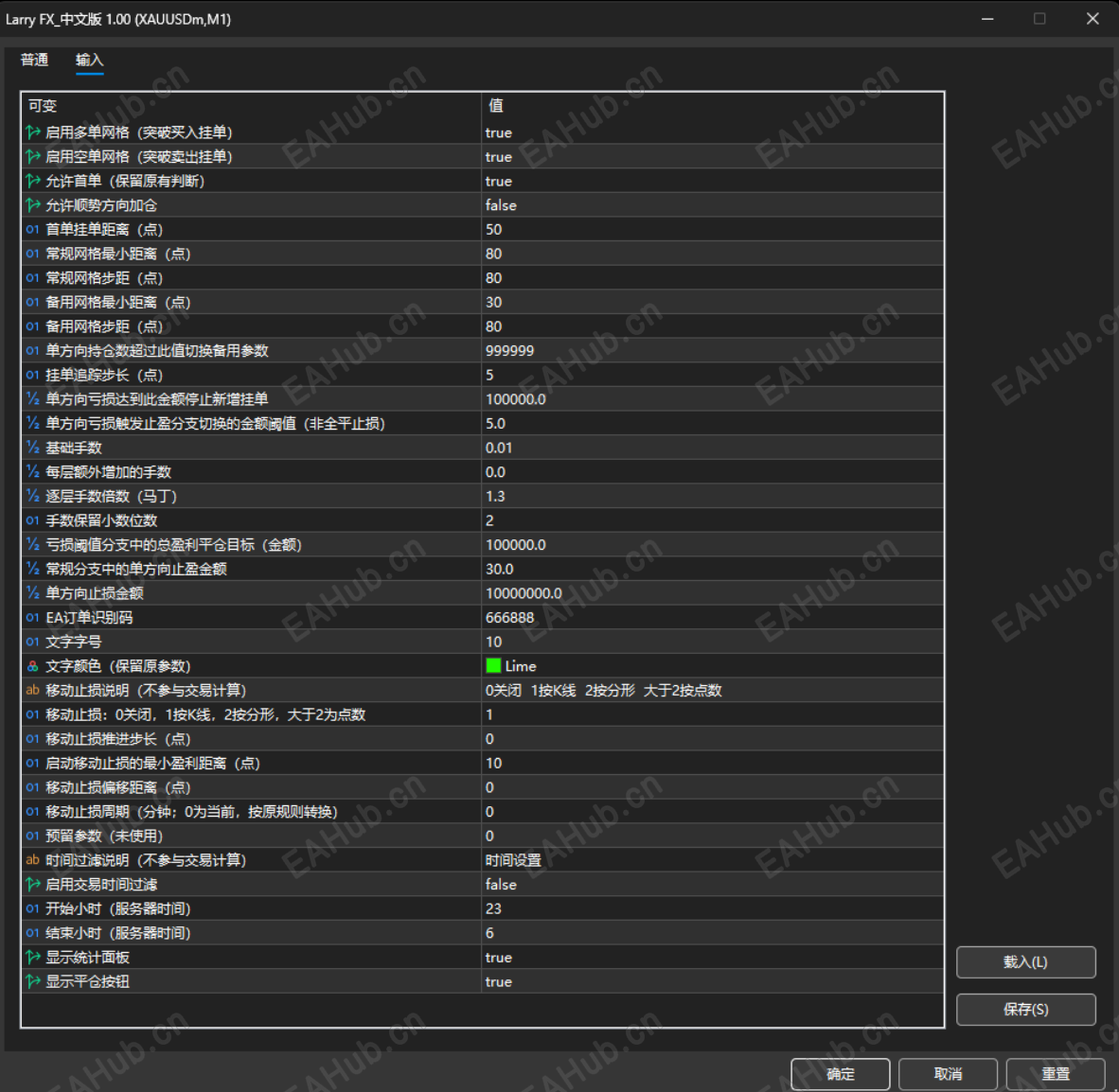Image resolution: width=1119 pixels, height=1092 pixels.
Task: Click the 时间设置 value cell
Action: click(x=712, y=859)
